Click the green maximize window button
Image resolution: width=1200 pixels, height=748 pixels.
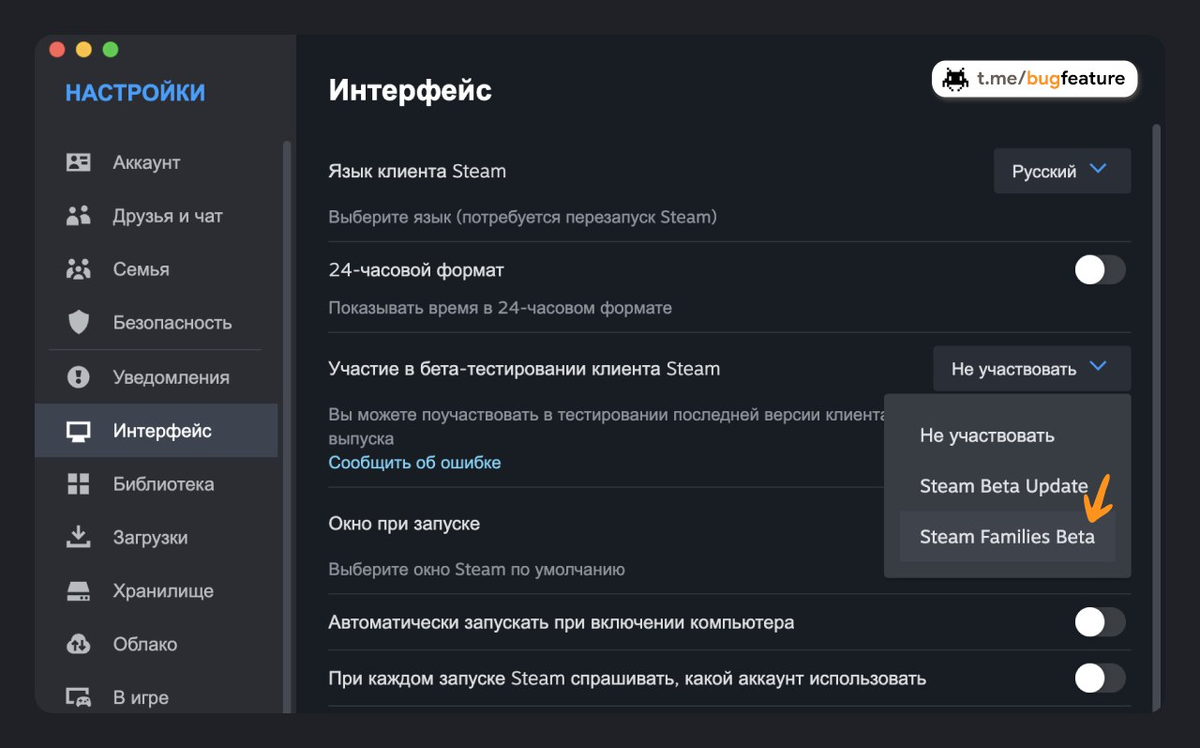pos(110,49)
